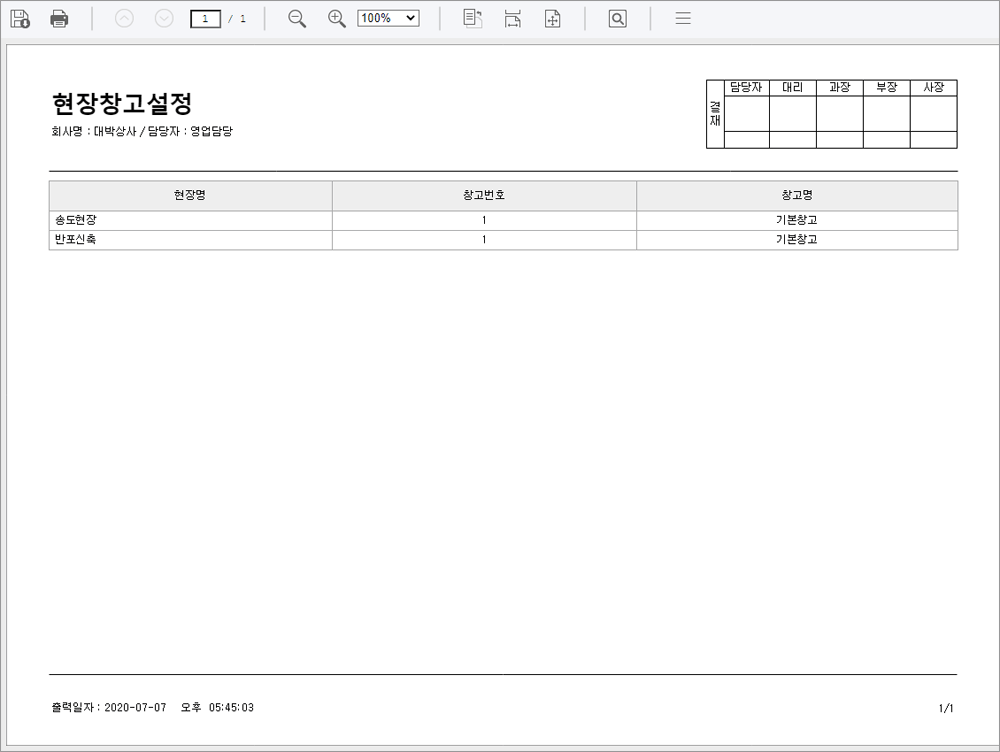Click the fit width icon
Image resolution: width=1000 pixels, height=752 pixels.
pos(513,18)
